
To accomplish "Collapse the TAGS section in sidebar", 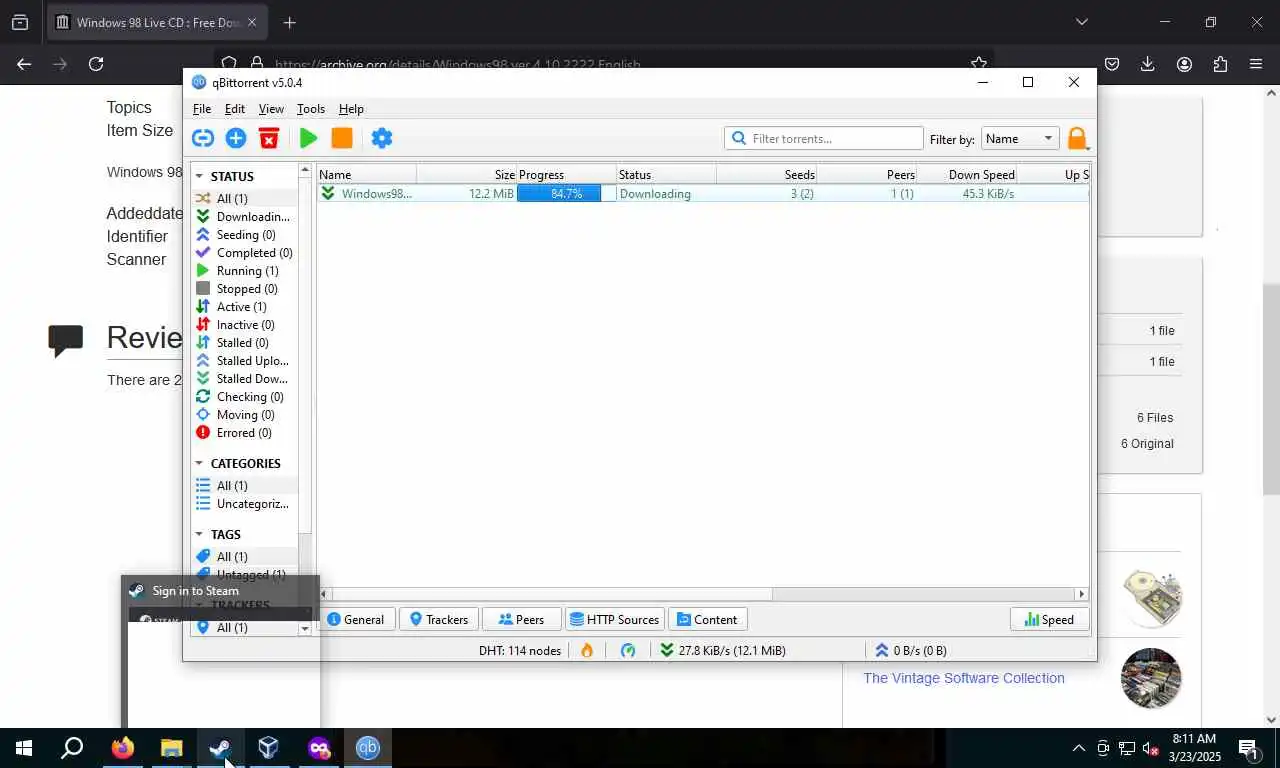I will click(x=199, y=534).
